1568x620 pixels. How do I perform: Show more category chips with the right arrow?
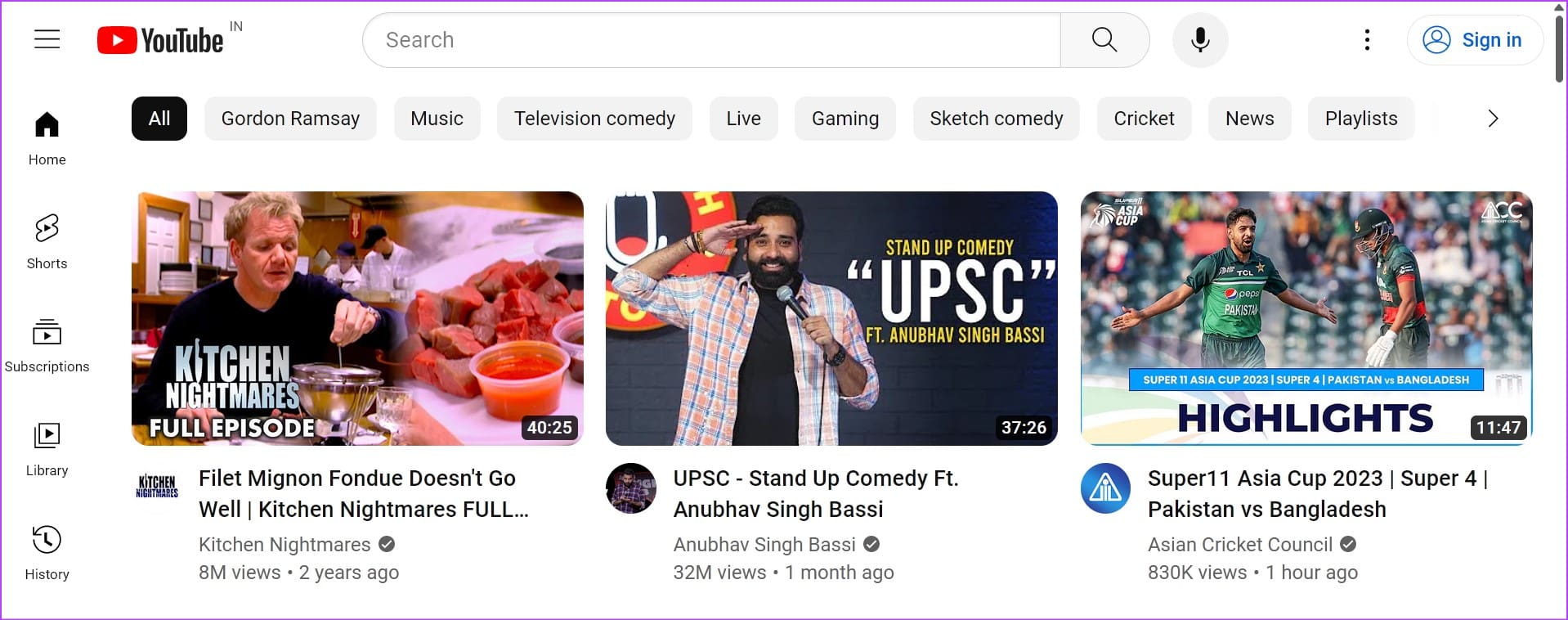pyautogui.click(x=1493, y=119)
